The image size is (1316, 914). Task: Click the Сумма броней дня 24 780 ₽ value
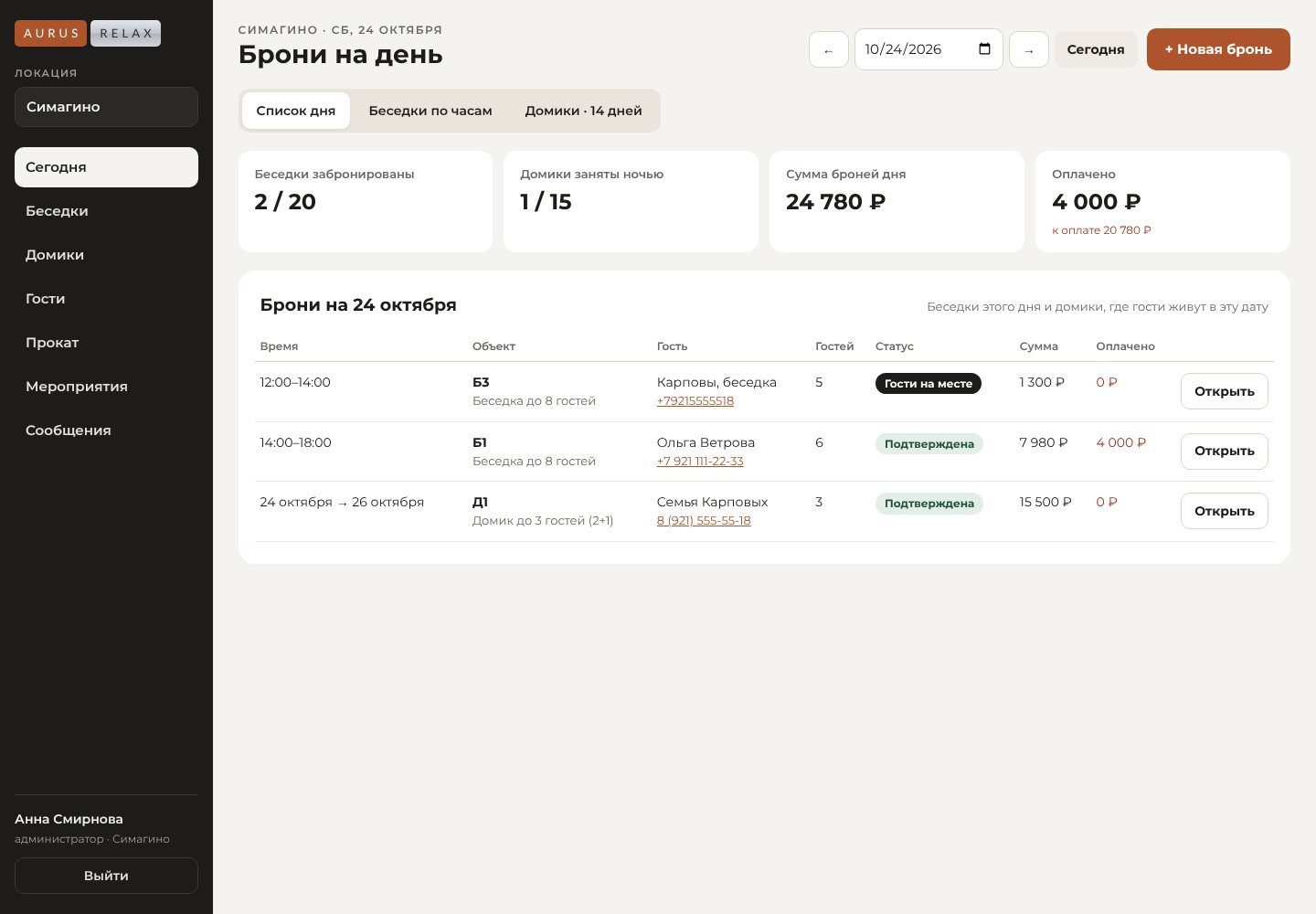point(835,202)
